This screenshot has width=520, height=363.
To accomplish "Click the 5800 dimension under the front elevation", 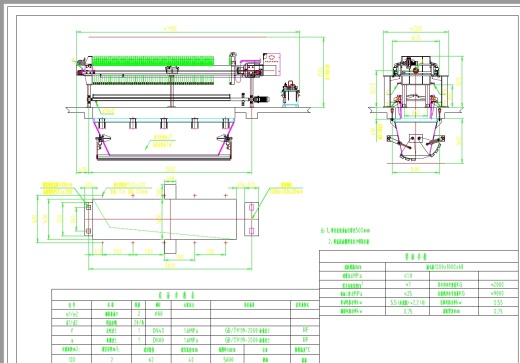I will coord(170,169).
